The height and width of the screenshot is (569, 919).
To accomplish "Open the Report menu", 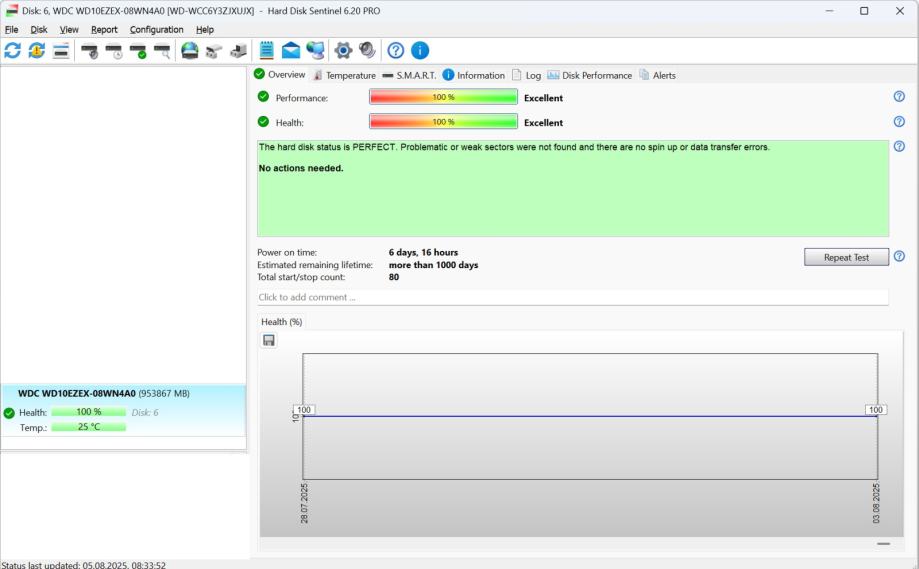I will point(104,30).
